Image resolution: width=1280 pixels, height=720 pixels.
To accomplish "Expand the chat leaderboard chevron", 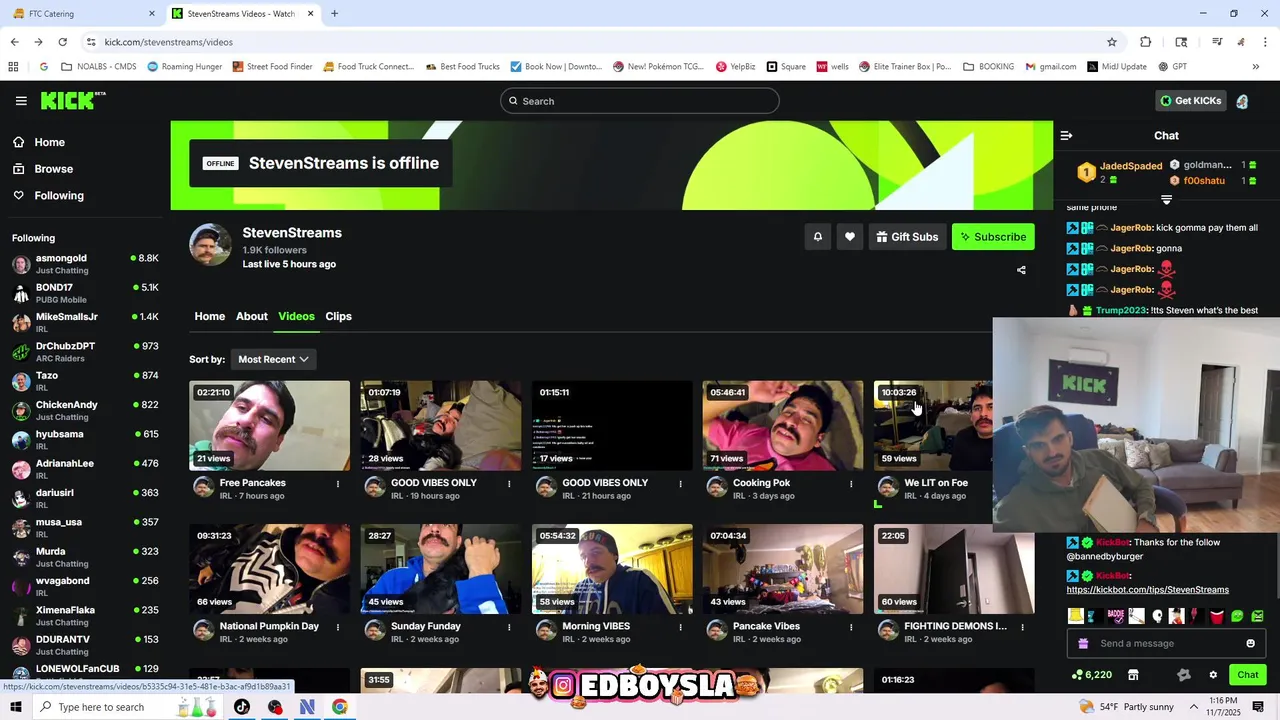I will (x=1166, y=200).
